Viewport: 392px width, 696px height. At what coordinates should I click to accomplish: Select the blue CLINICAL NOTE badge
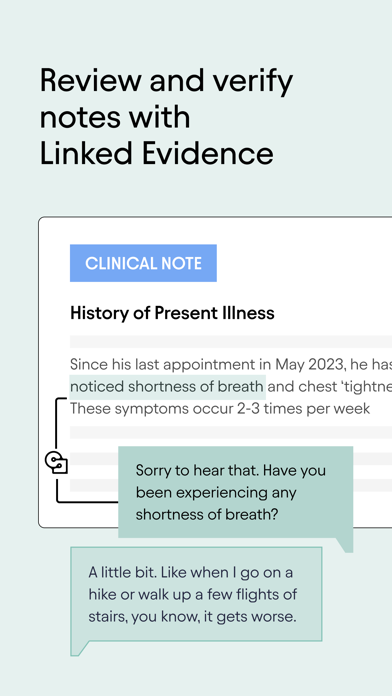(x=143, y=263)
